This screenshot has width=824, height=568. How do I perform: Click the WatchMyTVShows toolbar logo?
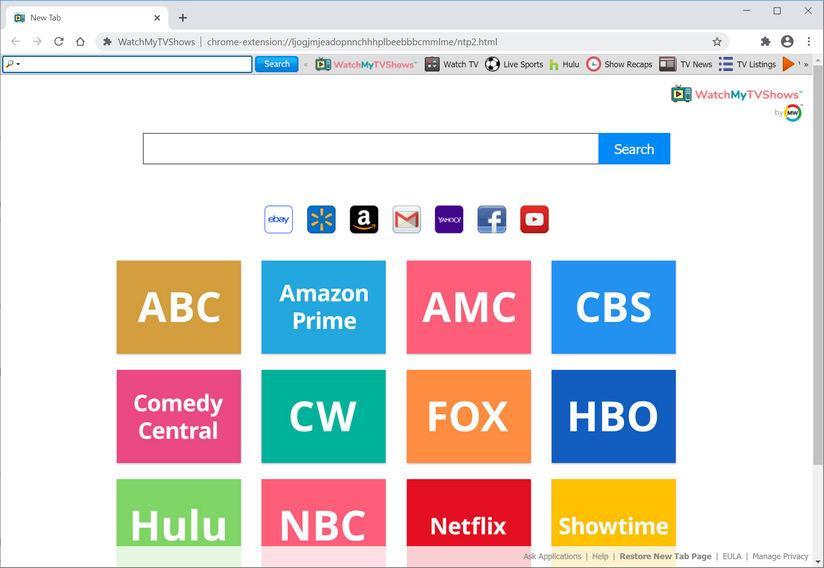(x=366, y=64)
